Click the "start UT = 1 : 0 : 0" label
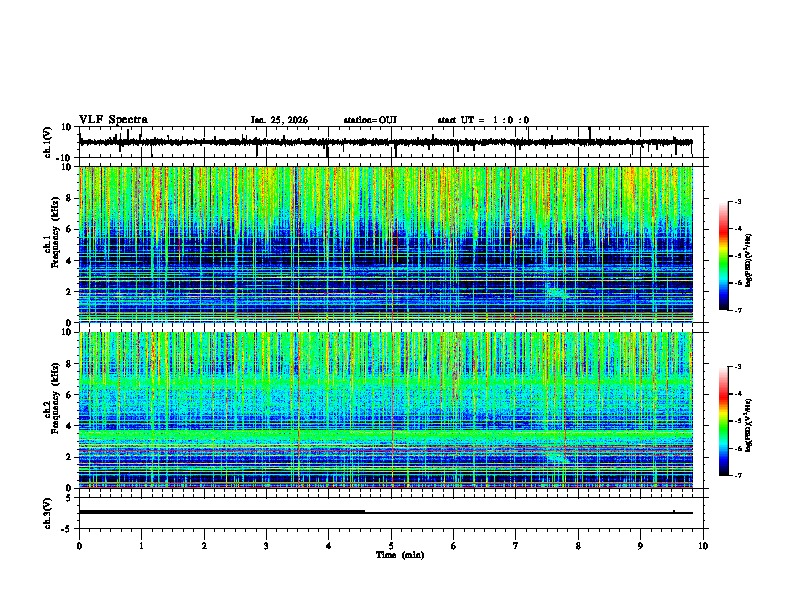This screenshot has height=612, width=792. point(483,120)
